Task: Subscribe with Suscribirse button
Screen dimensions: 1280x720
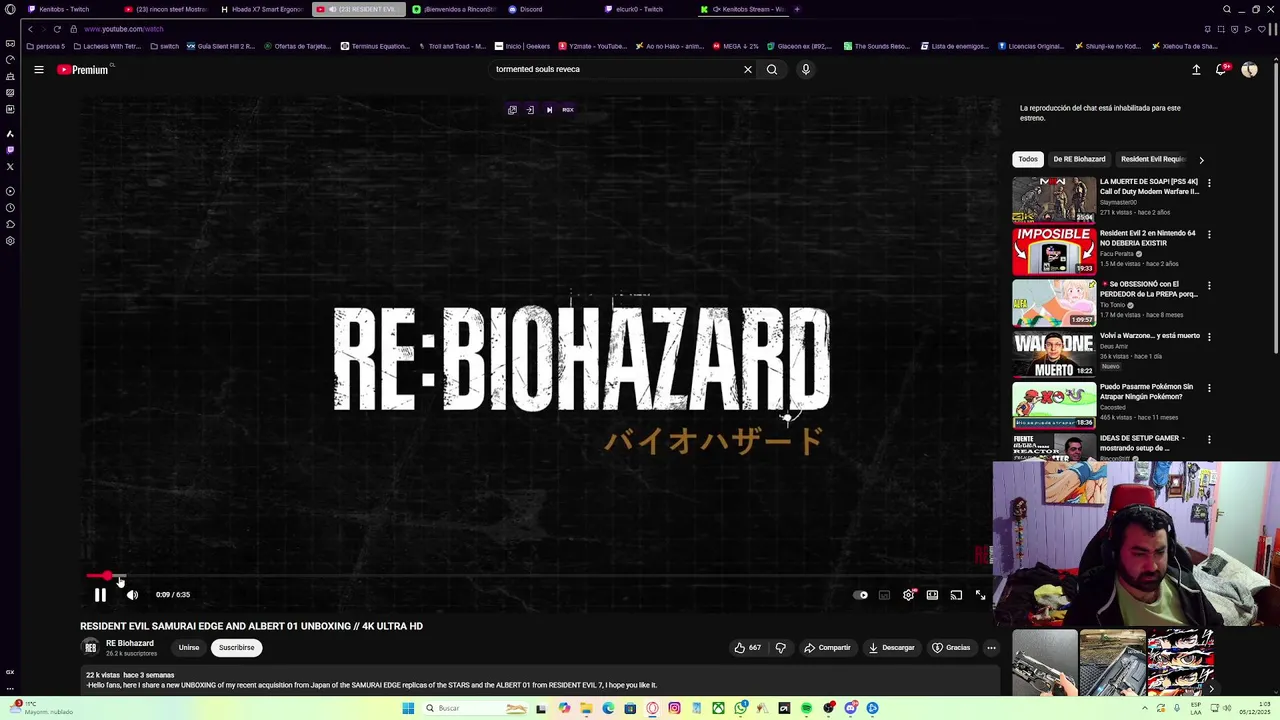Action: (x=237, y=647)
